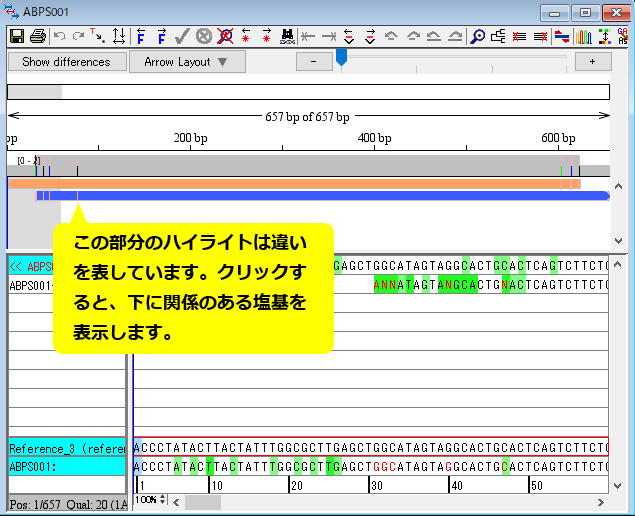Click the binoculars find-sequence icon
The height and width of the screenshot is (516, 635).
point(287,37)
